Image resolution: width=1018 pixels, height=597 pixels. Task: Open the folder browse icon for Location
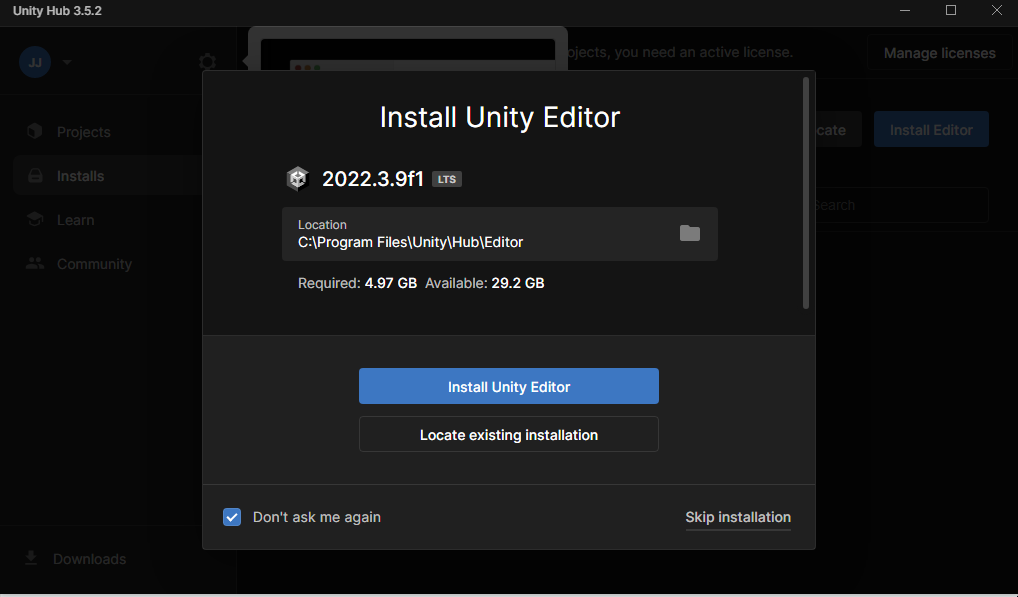[x=689, y=233]
